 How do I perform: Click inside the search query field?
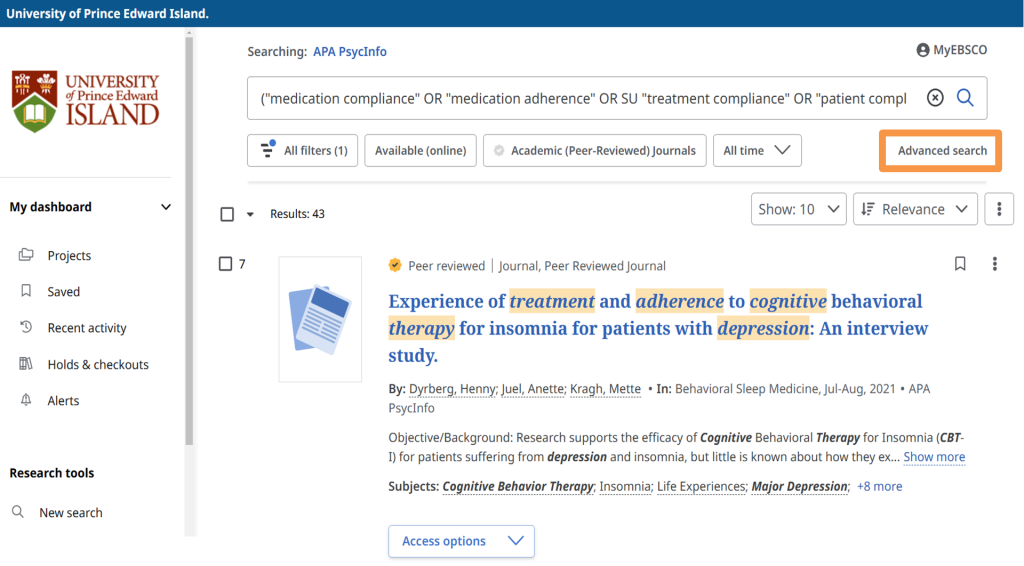coord(582,98)
